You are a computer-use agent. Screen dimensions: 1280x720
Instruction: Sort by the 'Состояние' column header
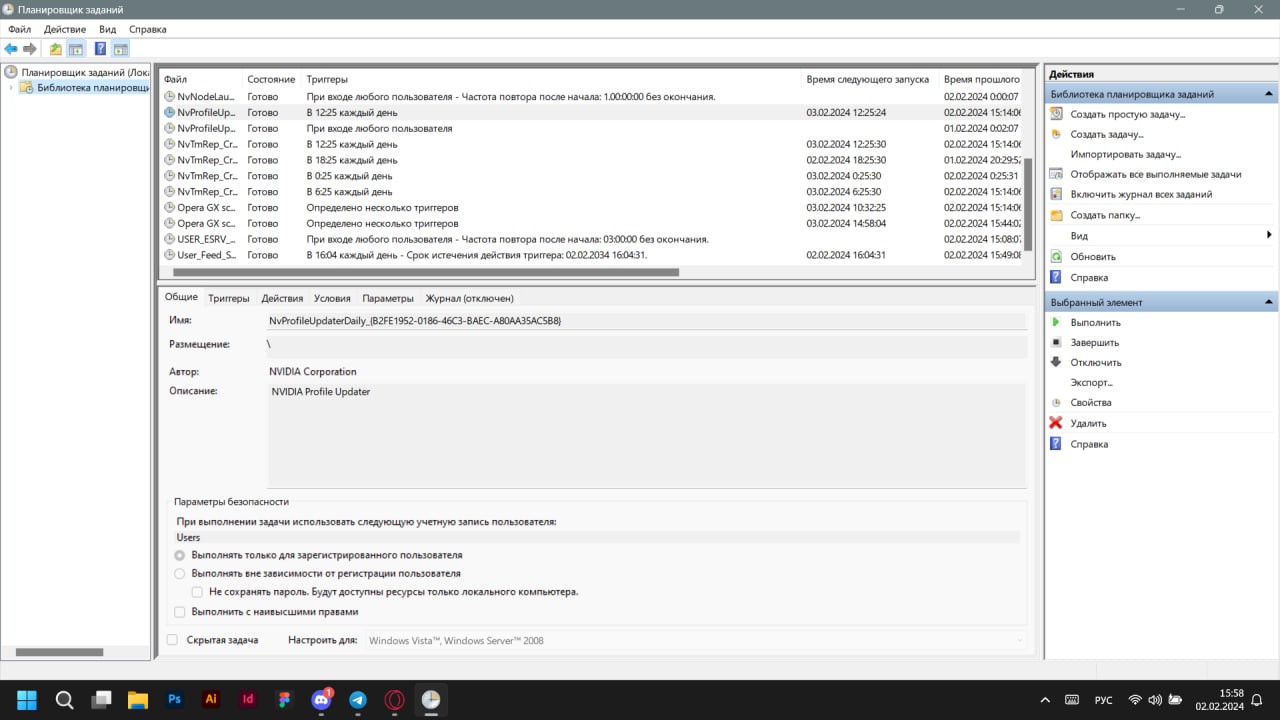click(x=272, y=79)
